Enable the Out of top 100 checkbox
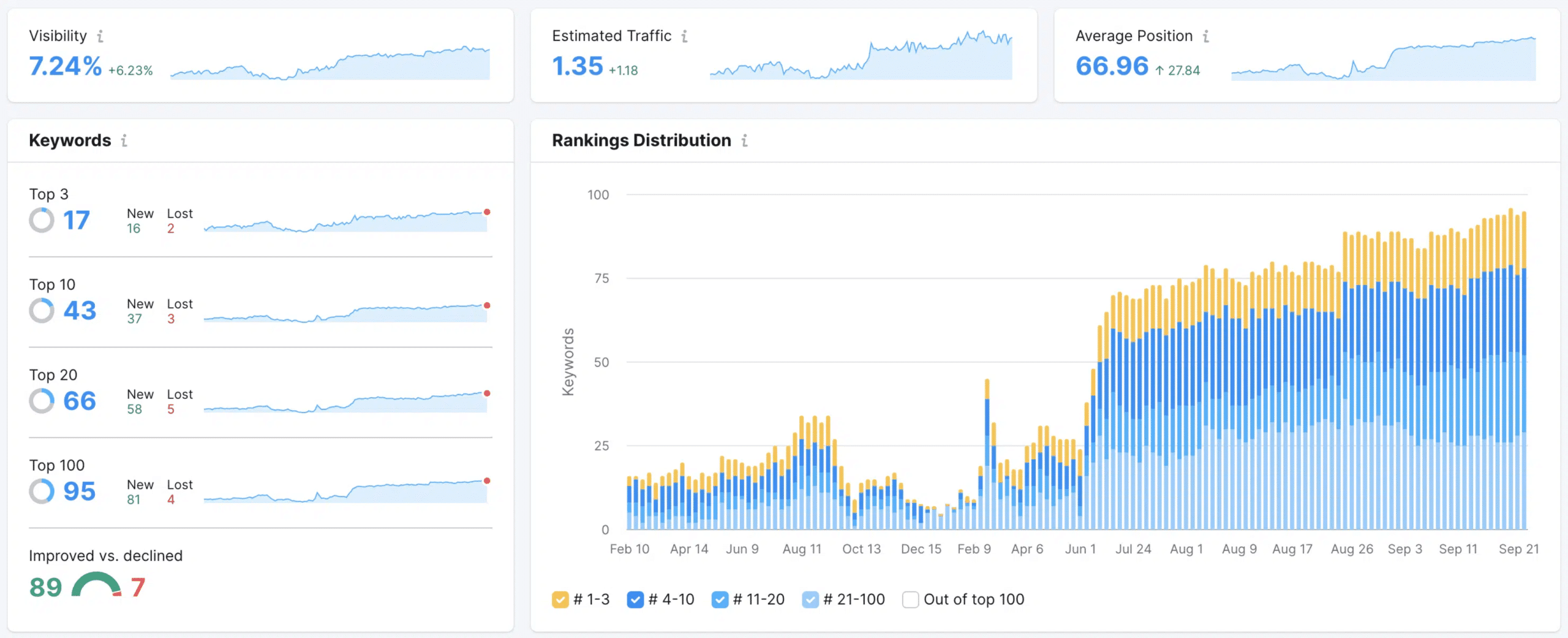This screenshot has height=638, width=1568. coord(911,599)
